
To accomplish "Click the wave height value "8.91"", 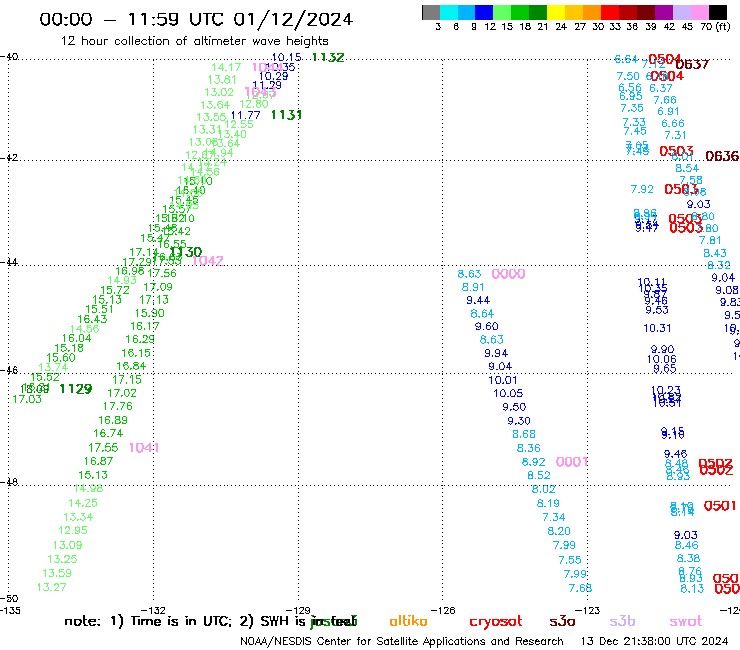I will click(473, 287).
